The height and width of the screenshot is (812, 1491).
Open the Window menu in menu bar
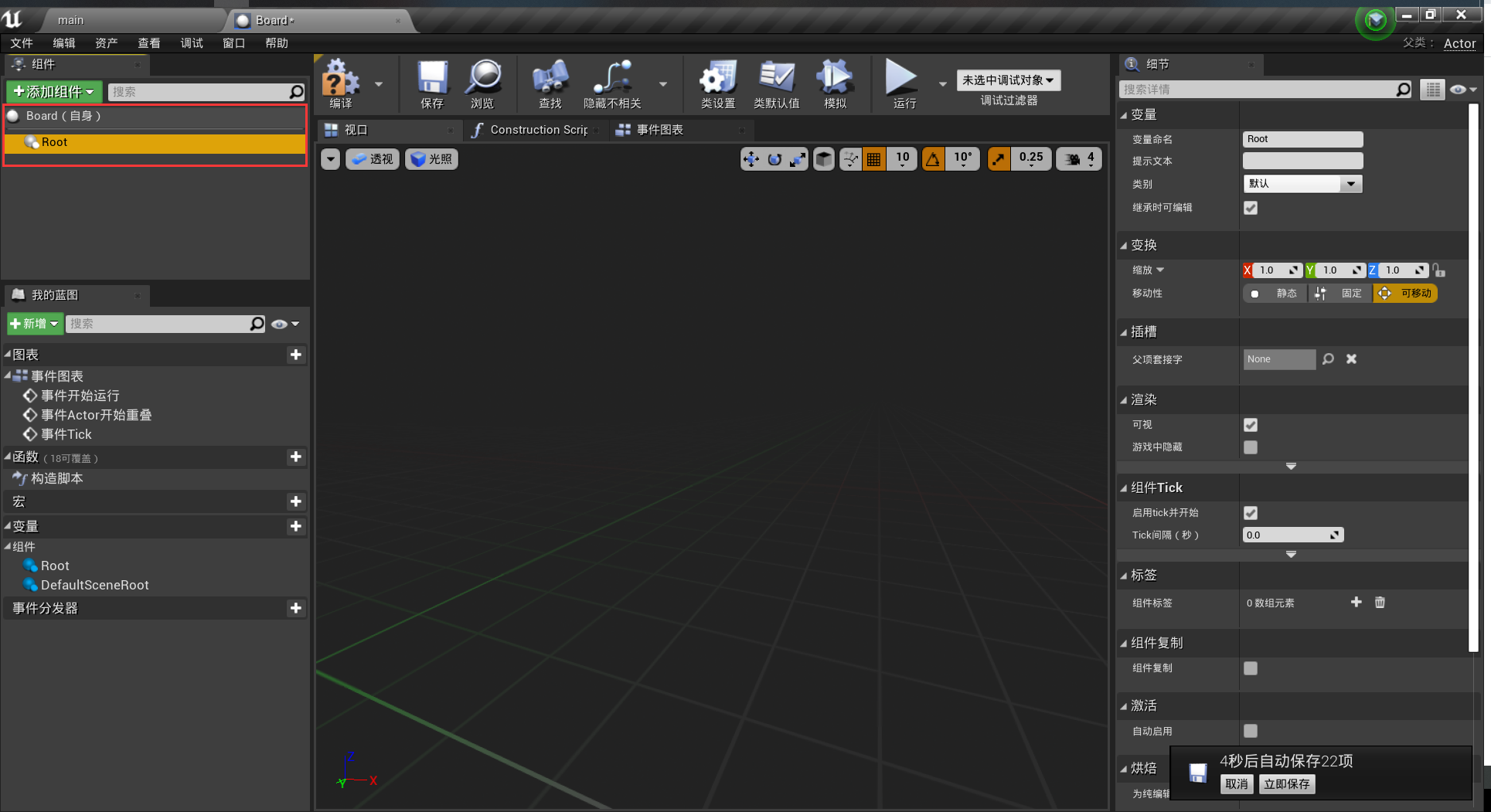(233, 43)
